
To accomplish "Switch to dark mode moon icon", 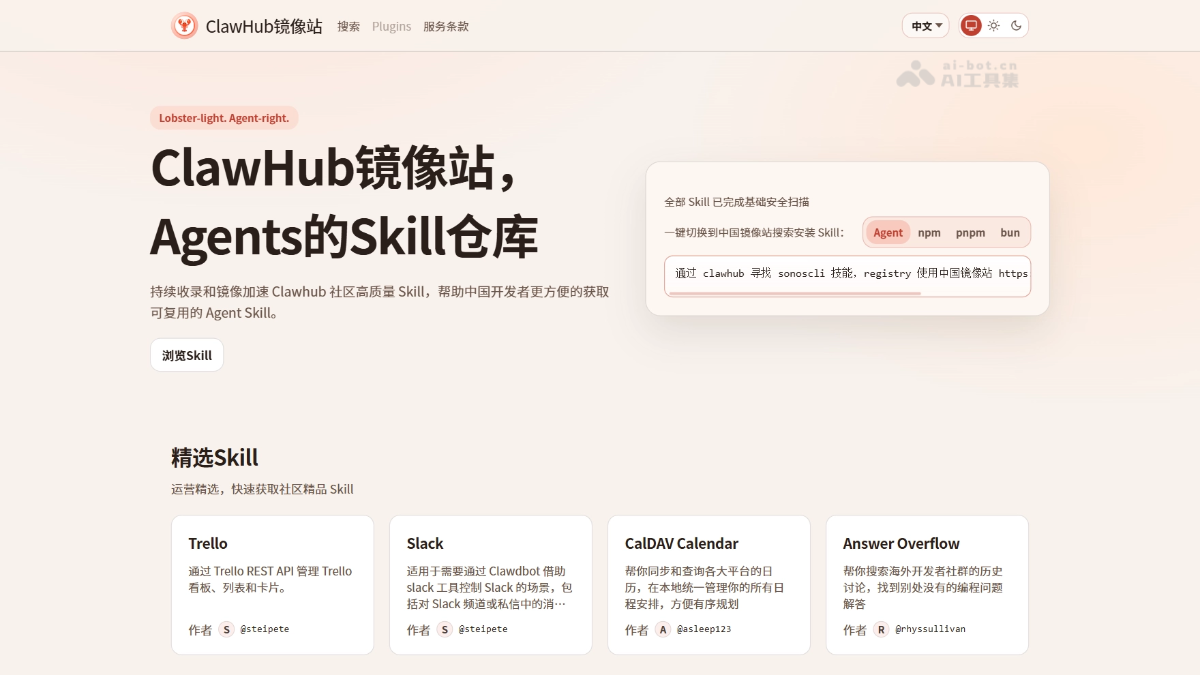I will [1016, 26].
